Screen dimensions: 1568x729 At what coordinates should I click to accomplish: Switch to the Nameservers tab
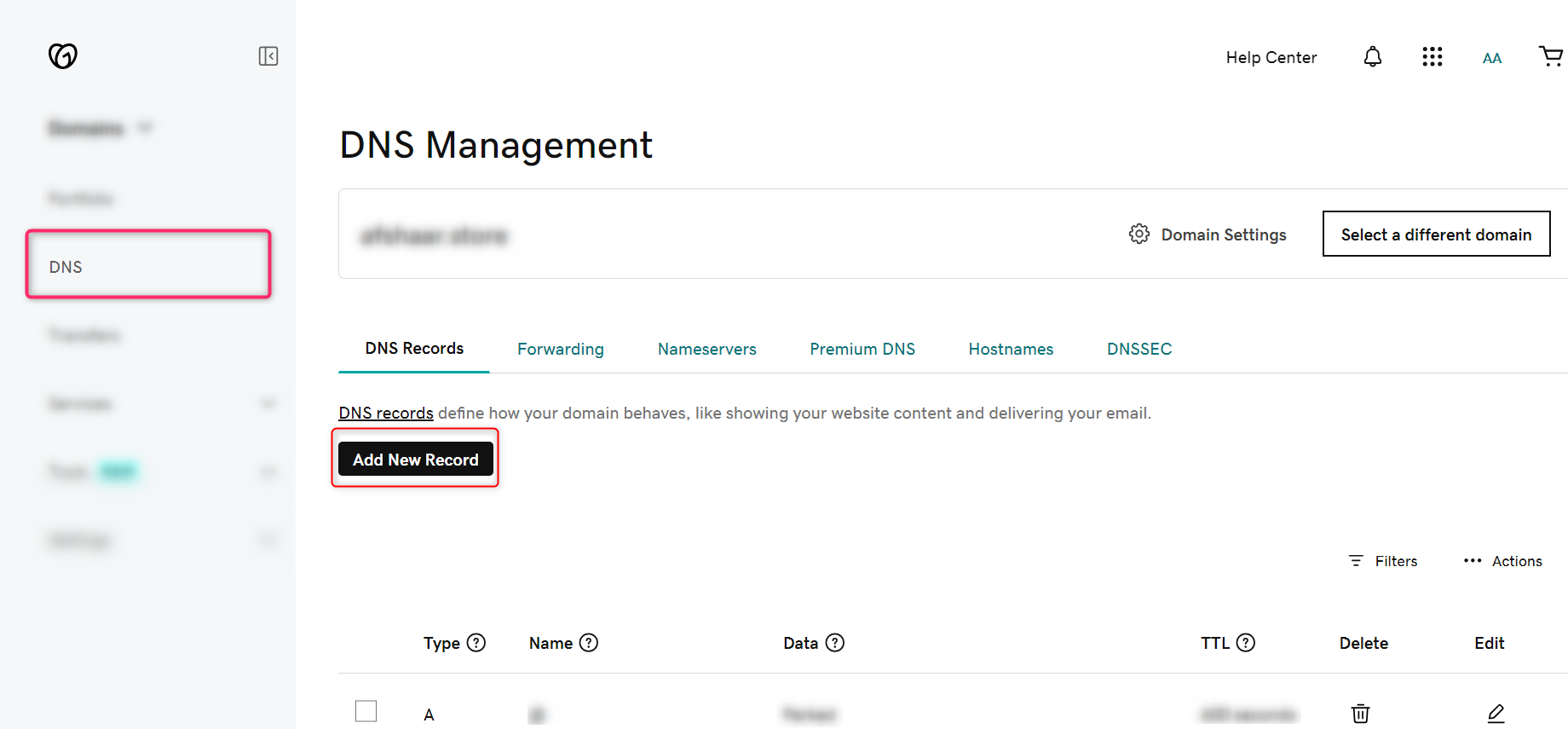(x=706, y=349)
